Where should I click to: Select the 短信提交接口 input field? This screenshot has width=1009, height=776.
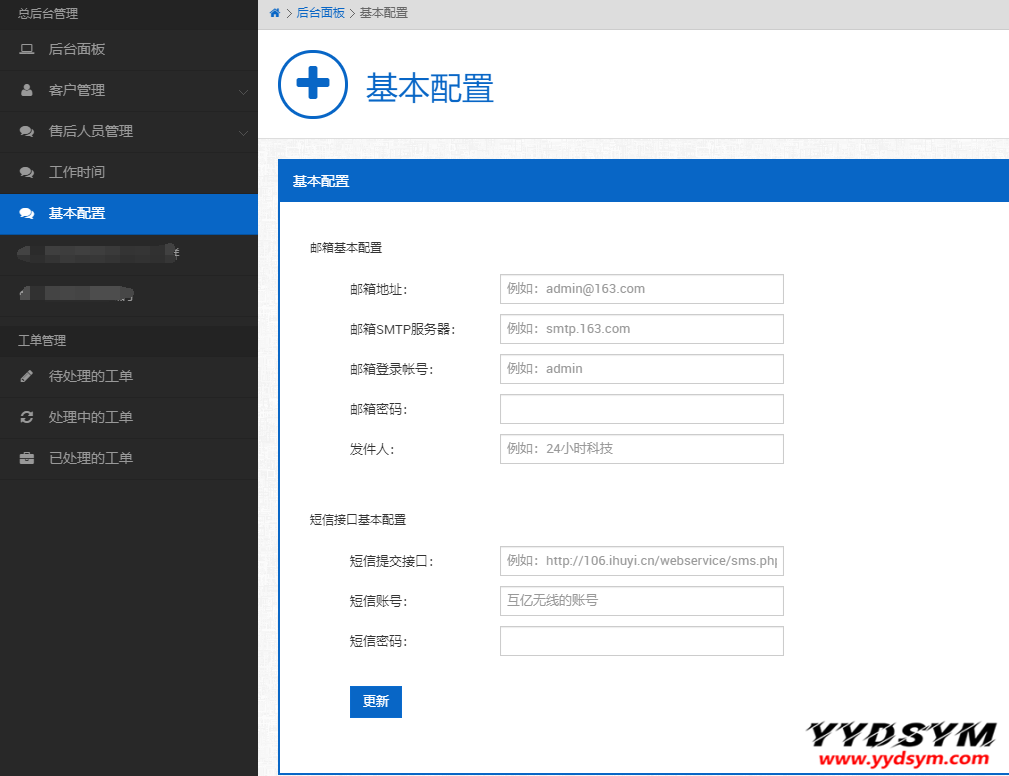pos(641,561)
